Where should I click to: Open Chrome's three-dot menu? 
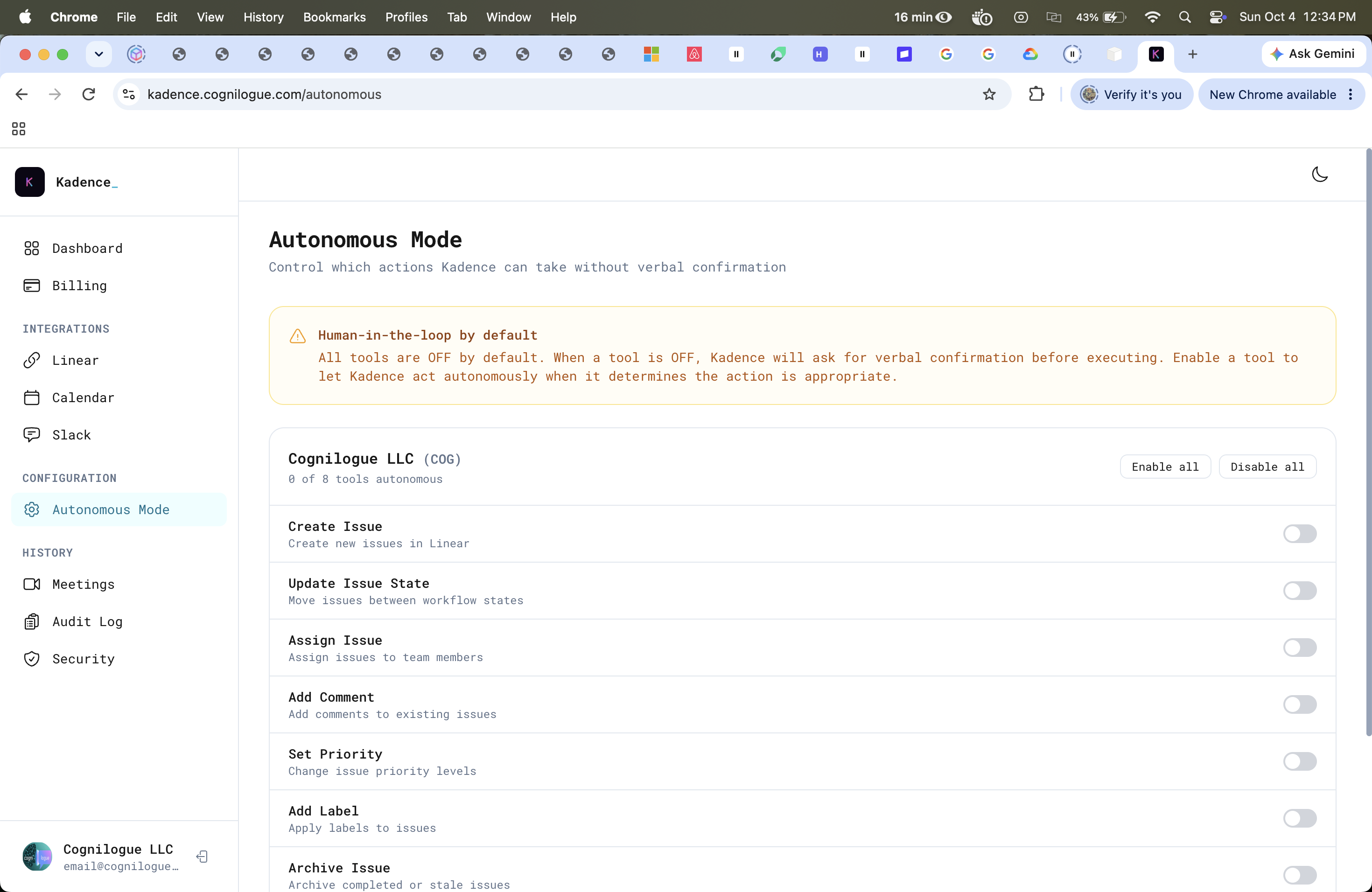tap(1351, 95)
